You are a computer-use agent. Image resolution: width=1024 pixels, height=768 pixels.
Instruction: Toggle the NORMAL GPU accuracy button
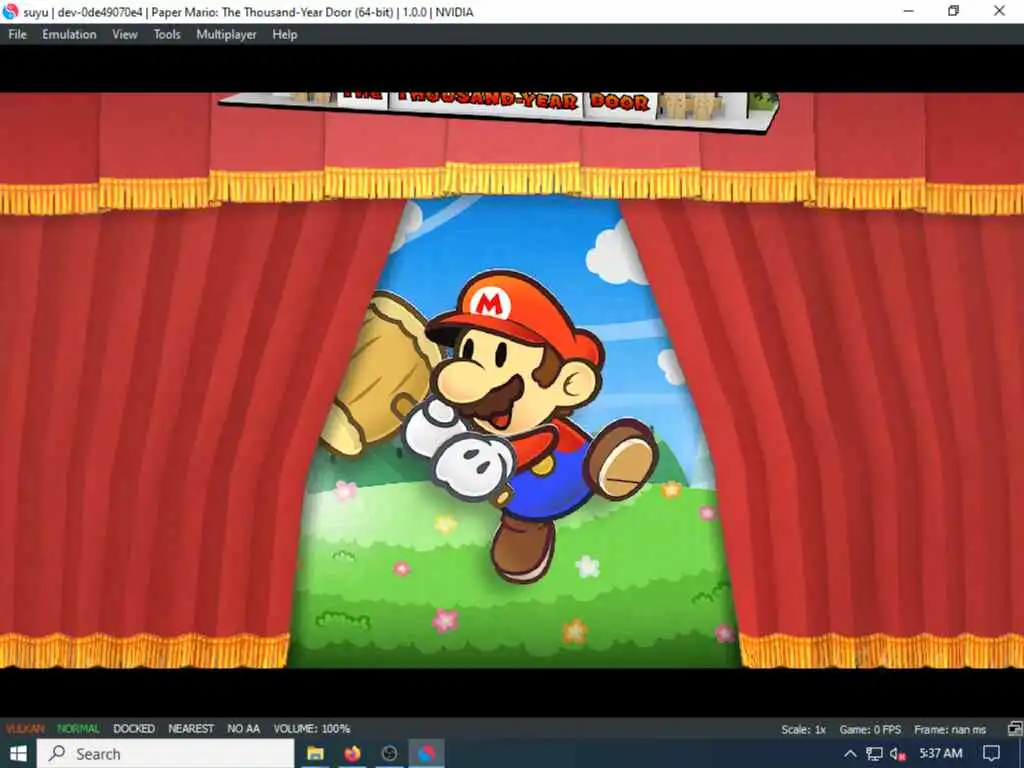[78, 729]
